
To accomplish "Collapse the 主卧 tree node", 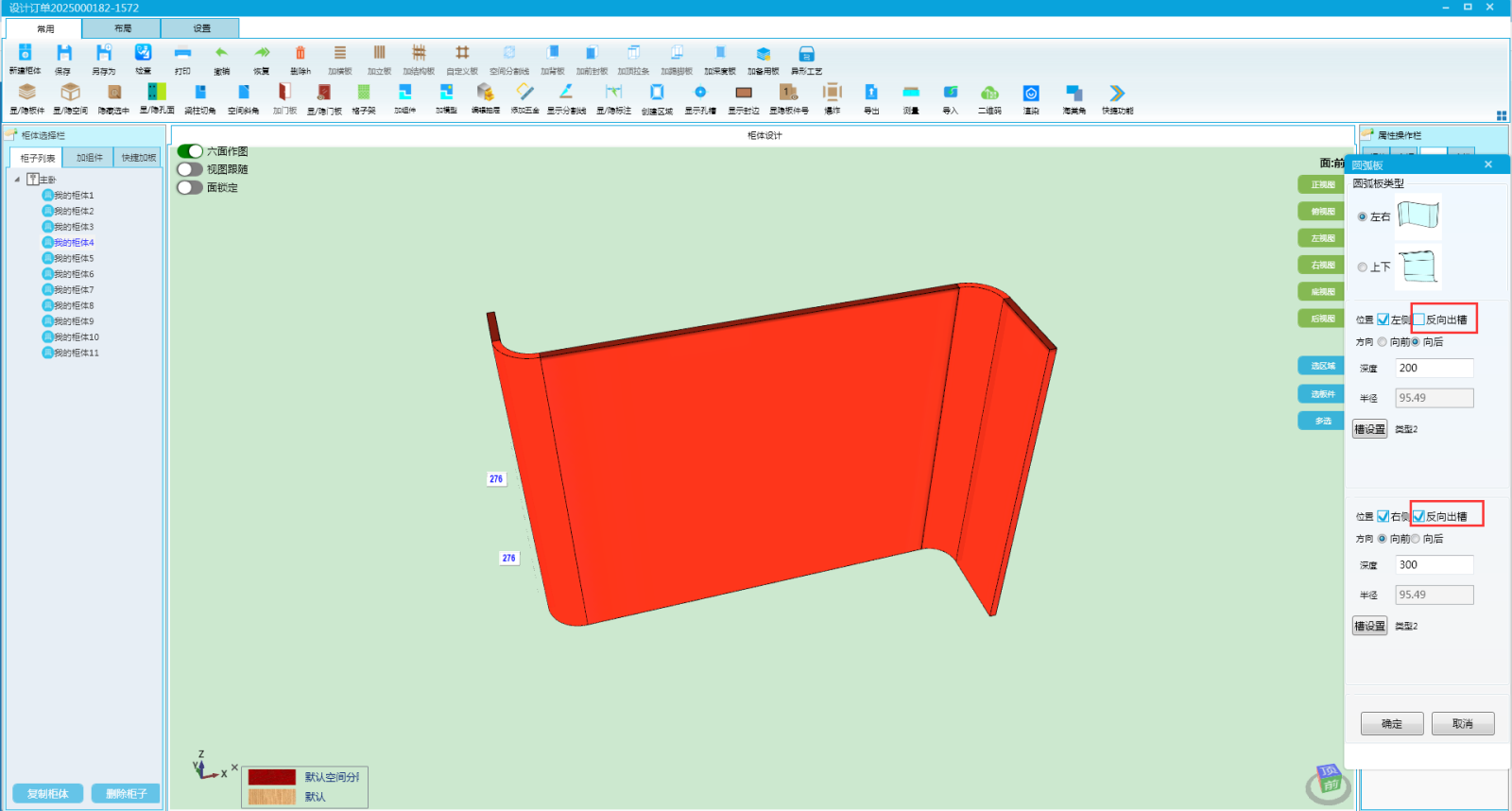I will pos(17,180).
